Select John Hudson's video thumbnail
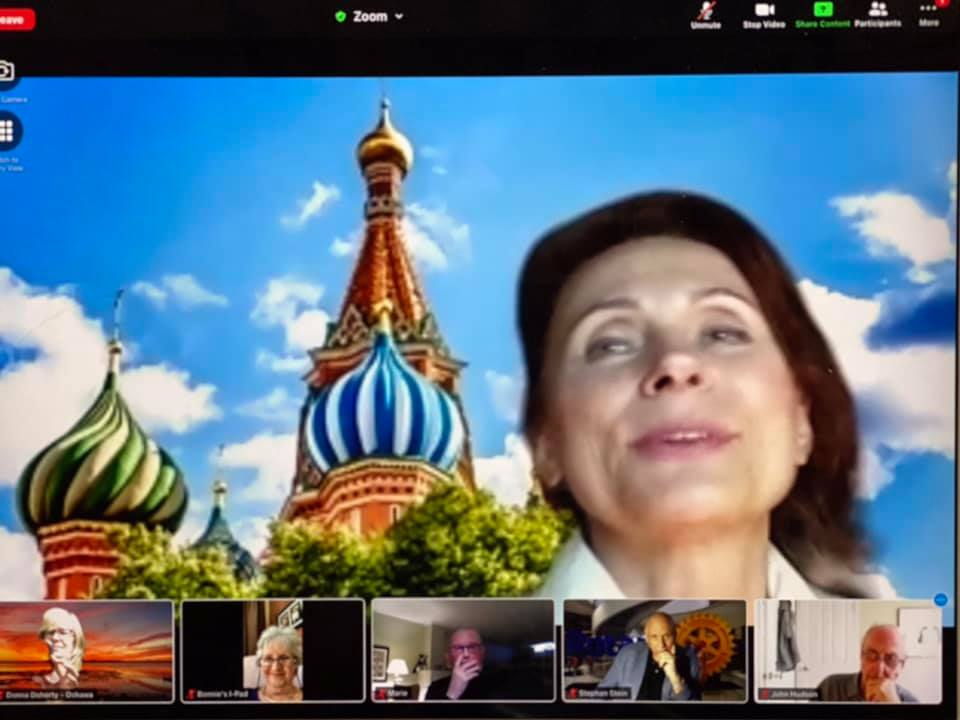The image size is (960, 720). (848, 650)
